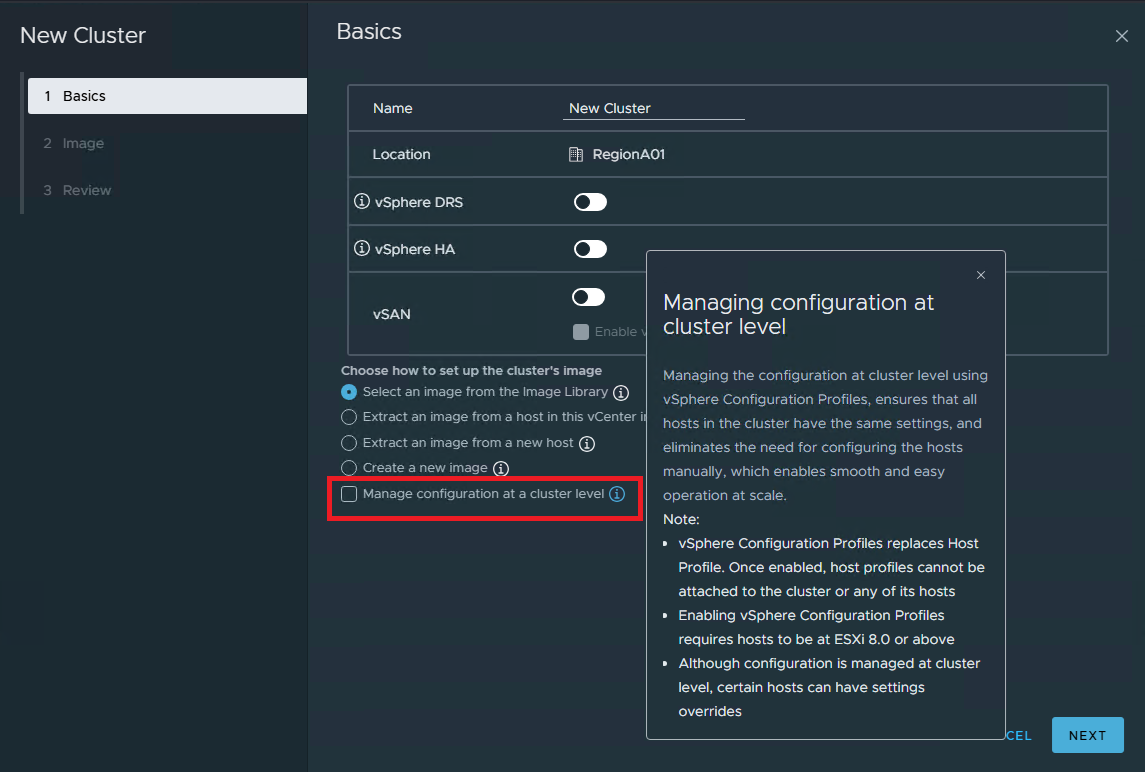Edit the cluster Name field
Screen dimensions: 1145x772
click(654, 108)
